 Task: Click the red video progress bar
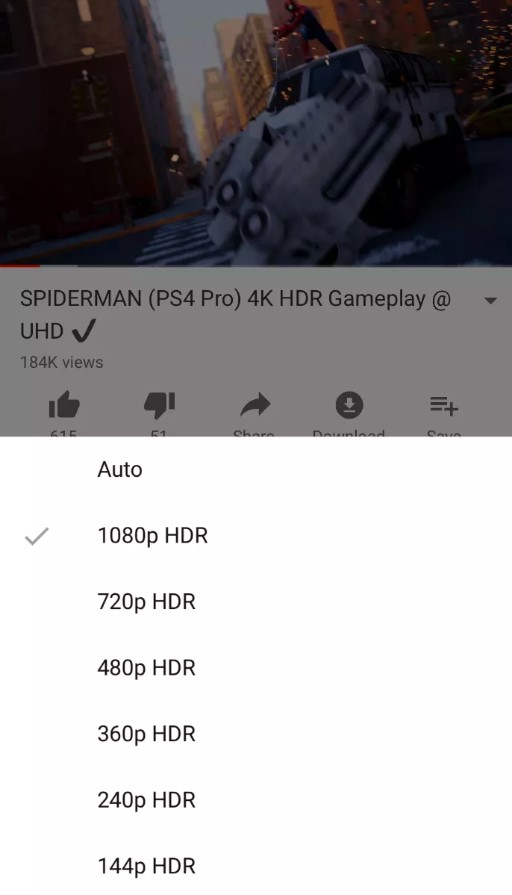(20, 265)
